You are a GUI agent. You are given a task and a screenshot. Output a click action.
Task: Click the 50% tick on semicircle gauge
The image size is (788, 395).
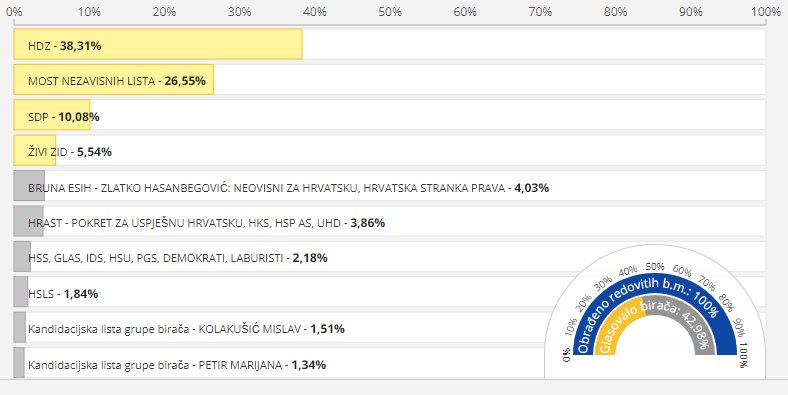coord(655,266)
